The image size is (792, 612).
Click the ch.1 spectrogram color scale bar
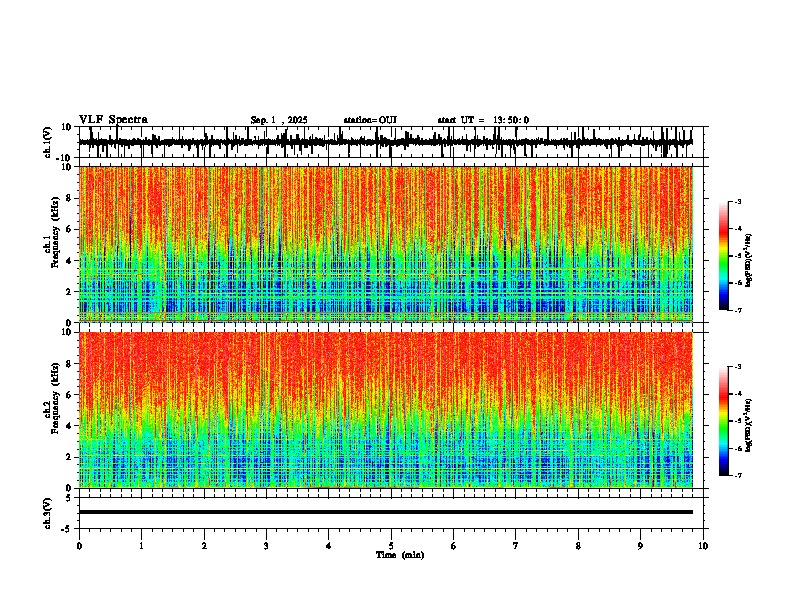click(x=723, y=256)
